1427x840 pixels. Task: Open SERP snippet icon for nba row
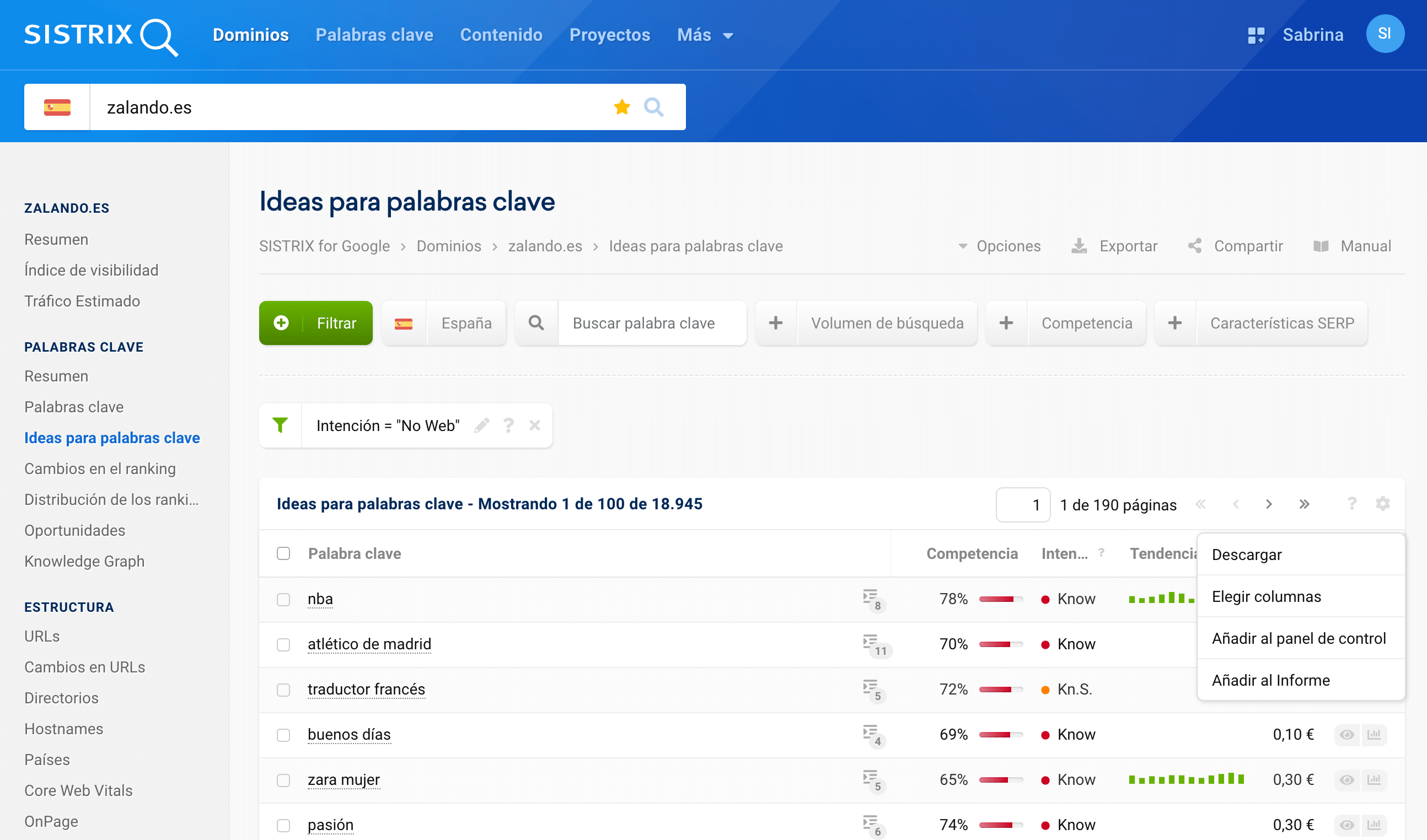[x=870, y=597]
